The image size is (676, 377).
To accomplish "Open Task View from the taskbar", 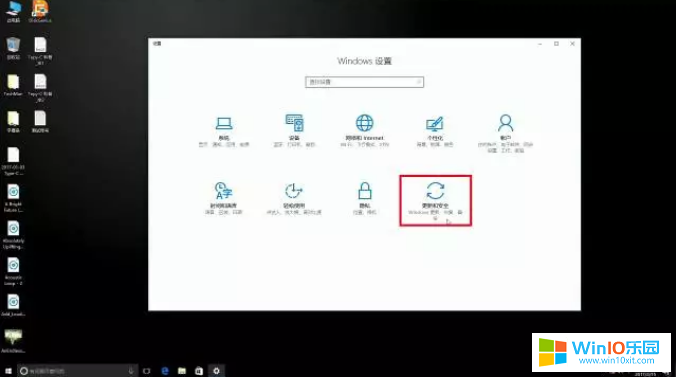I will tap(147, 371).
